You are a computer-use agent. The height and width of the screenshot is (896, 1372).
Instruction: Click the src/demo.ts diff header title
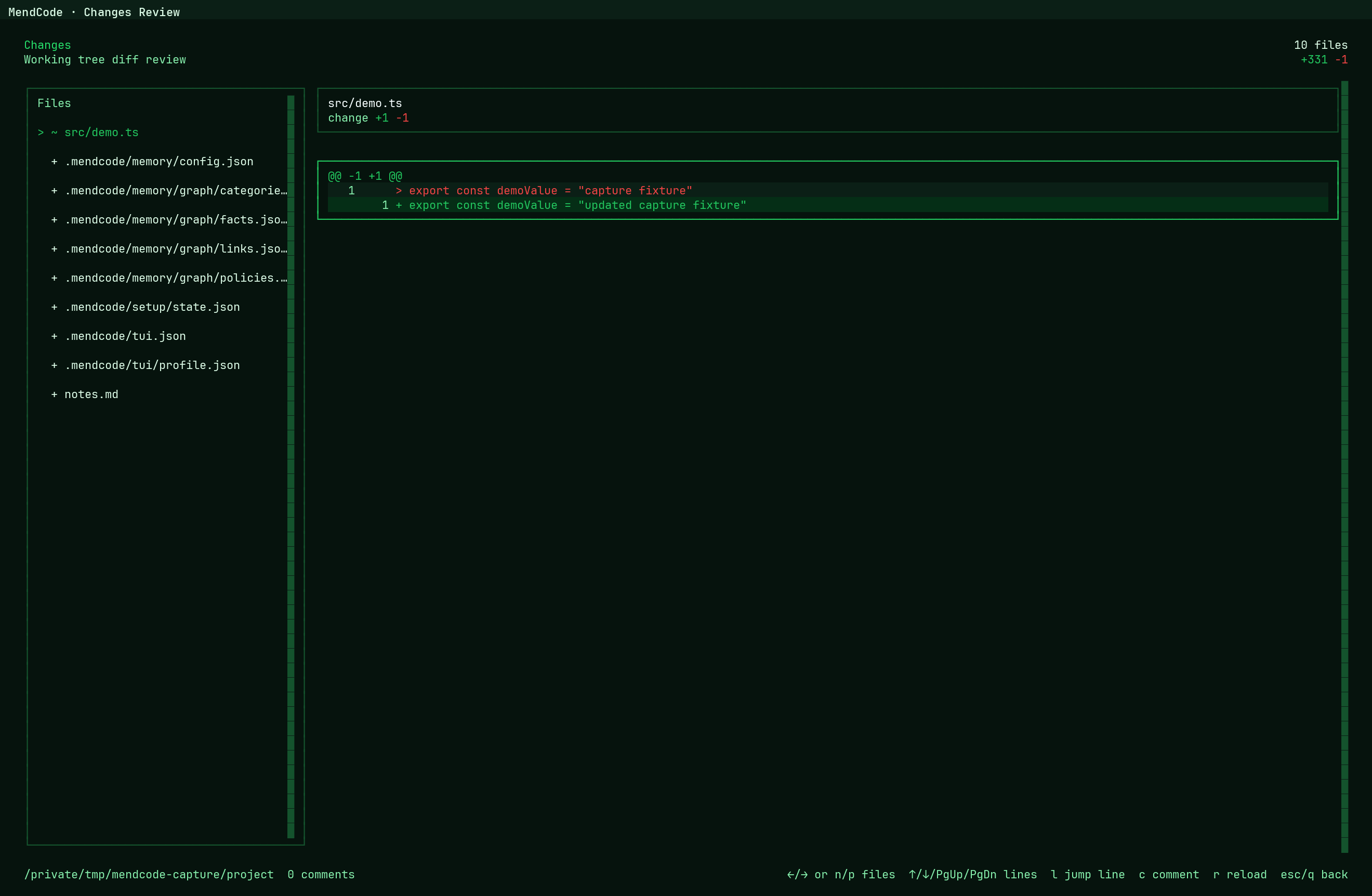(x=365, y=103)
